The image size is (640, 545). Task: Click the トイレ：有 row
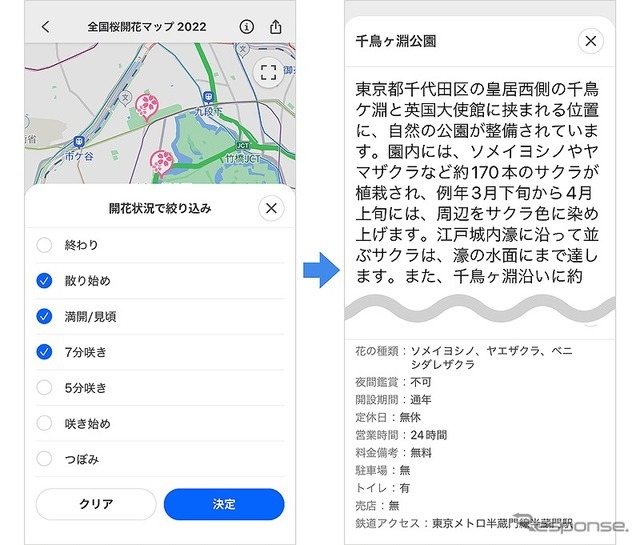(383, 488)
